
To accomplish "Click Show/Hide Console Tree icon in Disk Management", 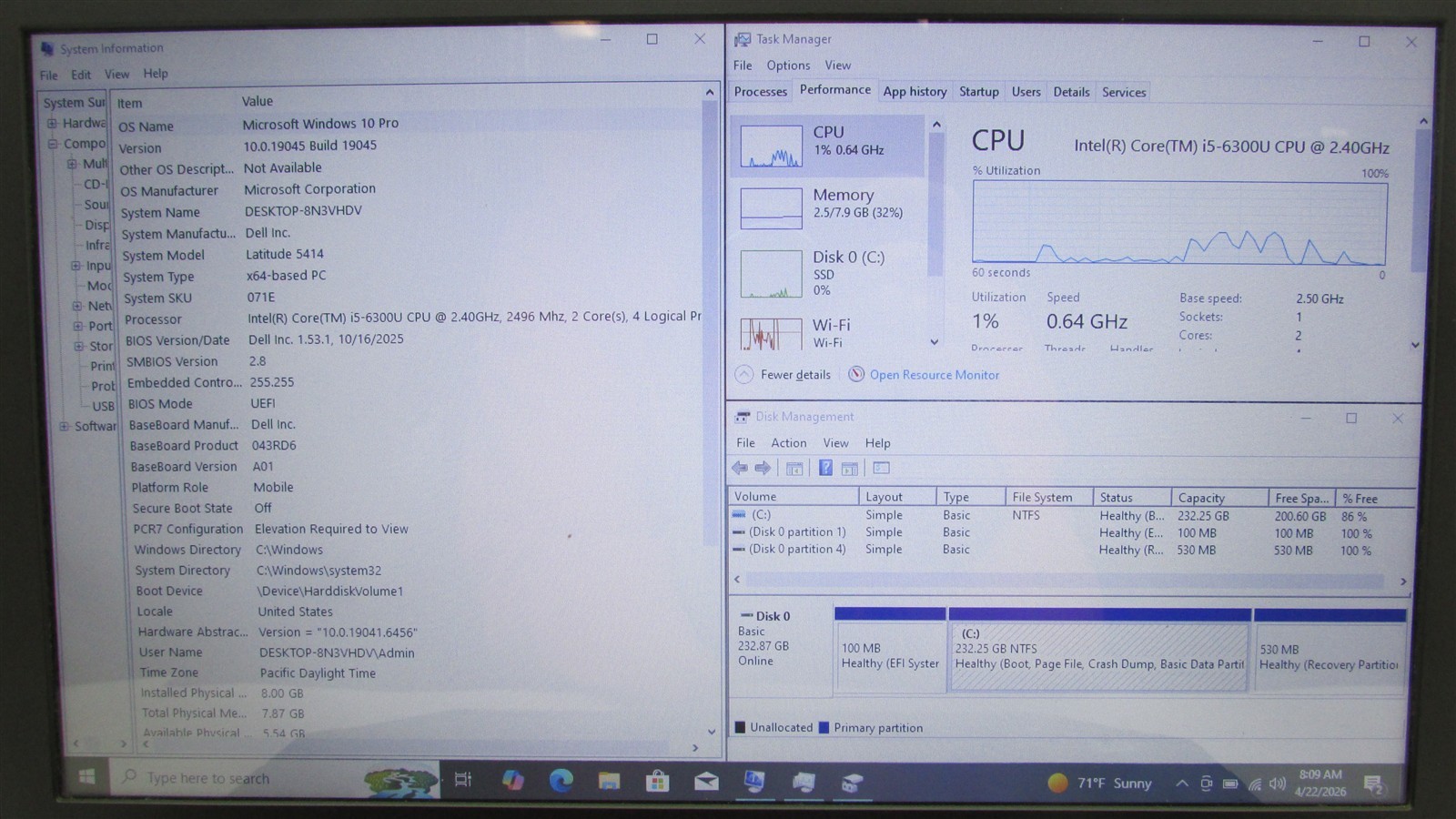I will [794, 469].
